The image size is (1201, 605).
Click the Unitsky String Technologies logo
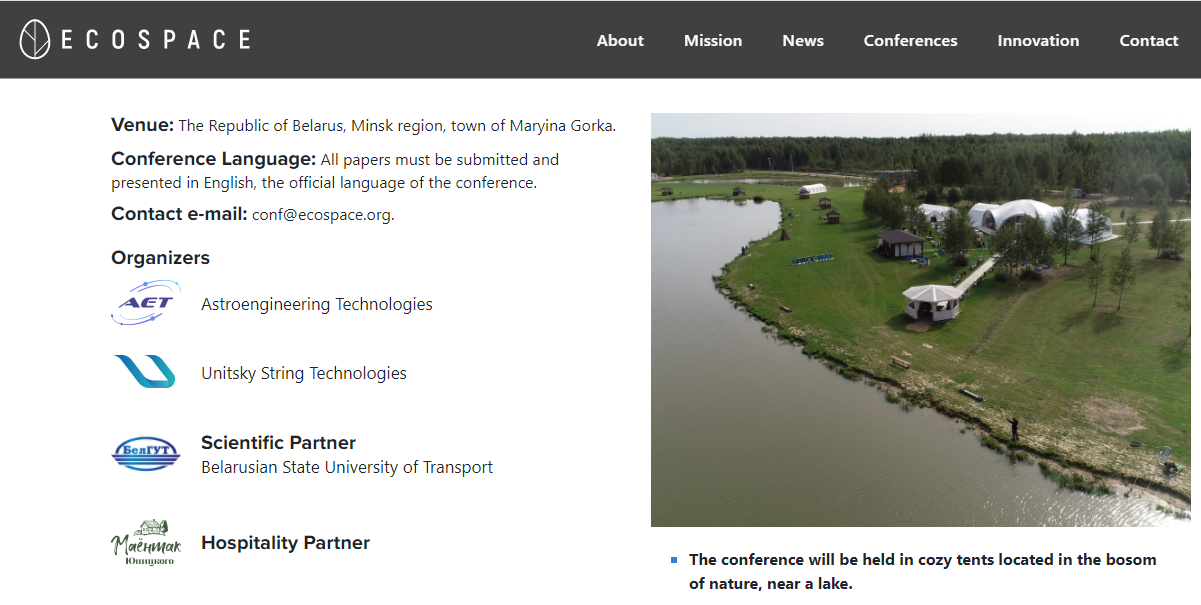145,372
